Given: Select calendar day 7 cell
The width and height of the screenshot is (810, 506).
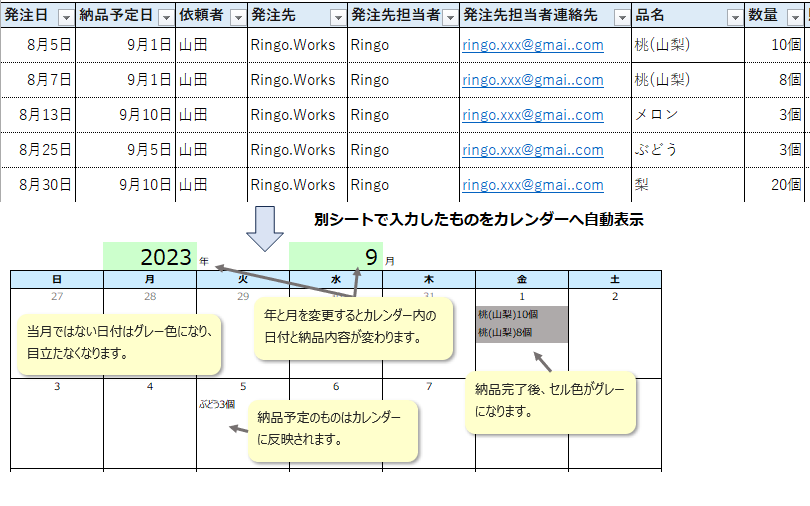Looking at the screenshot, I should click(x=429, y=386).
